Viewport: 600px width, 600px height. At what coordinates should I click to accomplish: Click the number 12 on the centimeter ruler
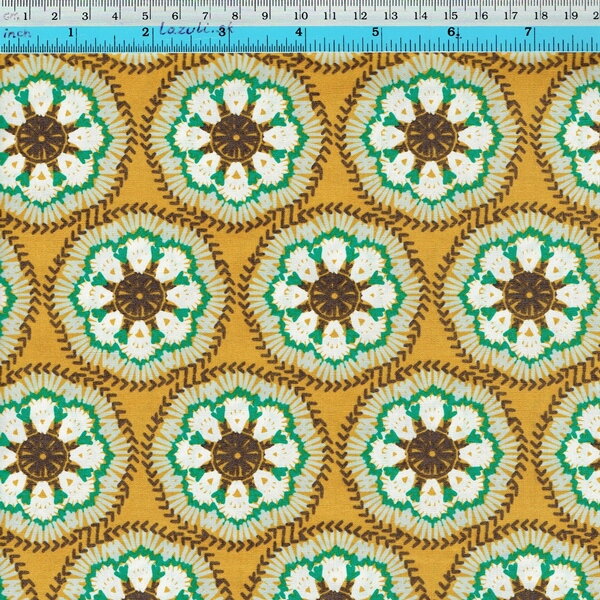[x=360, y=16]
